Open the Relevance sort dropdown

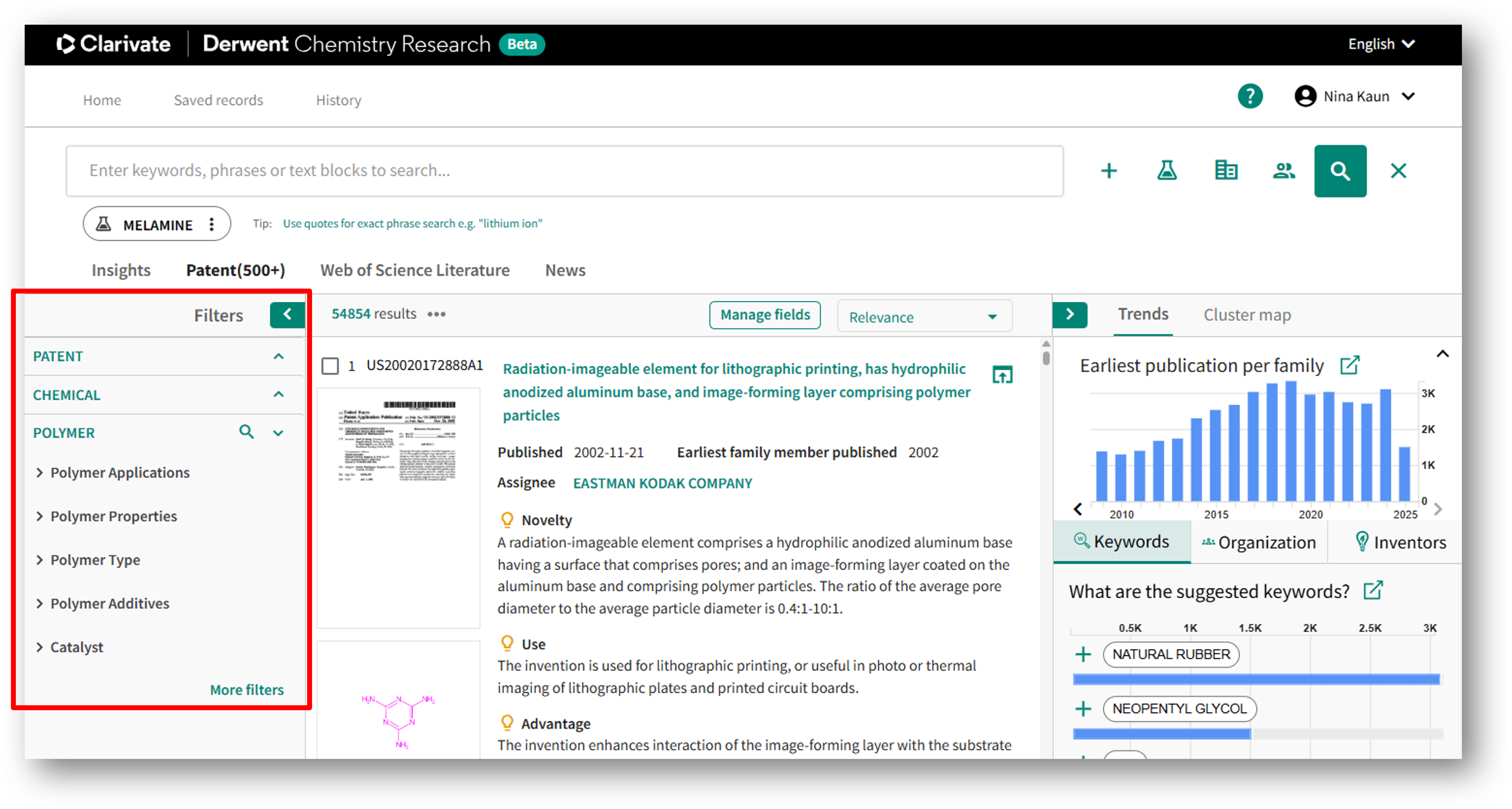point(924,316)
